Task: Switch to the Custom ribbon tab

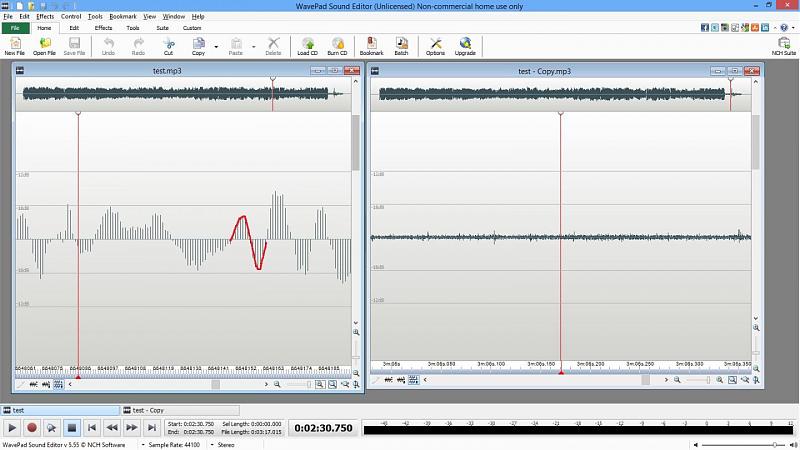Action: point(192,28)
